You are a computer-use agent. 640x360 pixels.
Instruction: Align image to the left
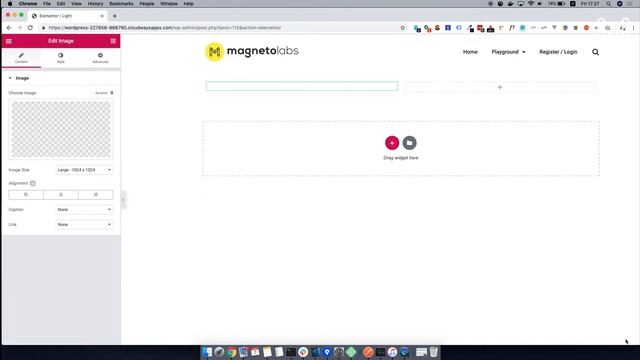click(26, 195)
